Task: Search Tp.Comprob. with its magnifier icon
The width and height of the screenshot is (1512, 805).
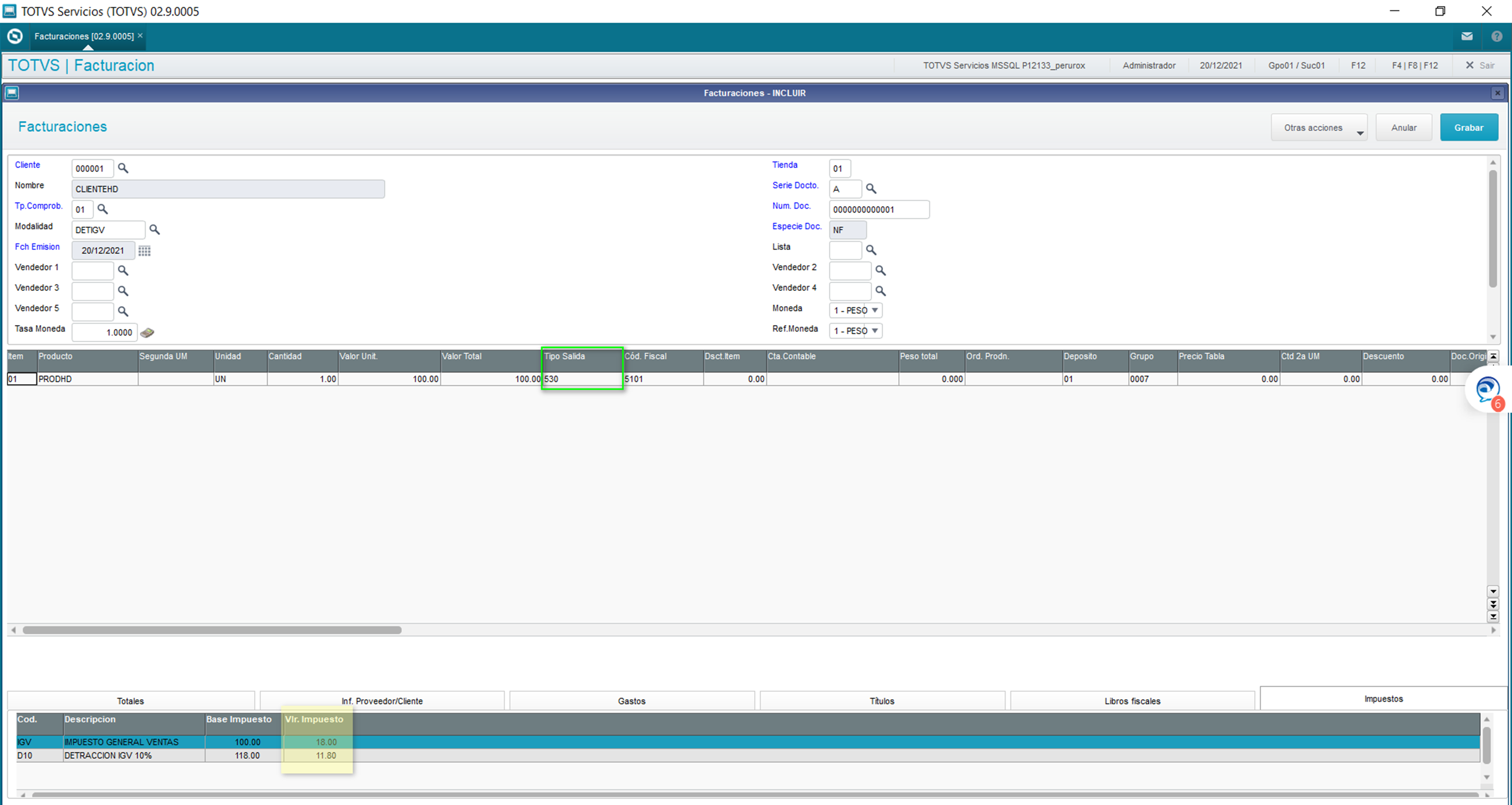Action: (x=102, y=209)
